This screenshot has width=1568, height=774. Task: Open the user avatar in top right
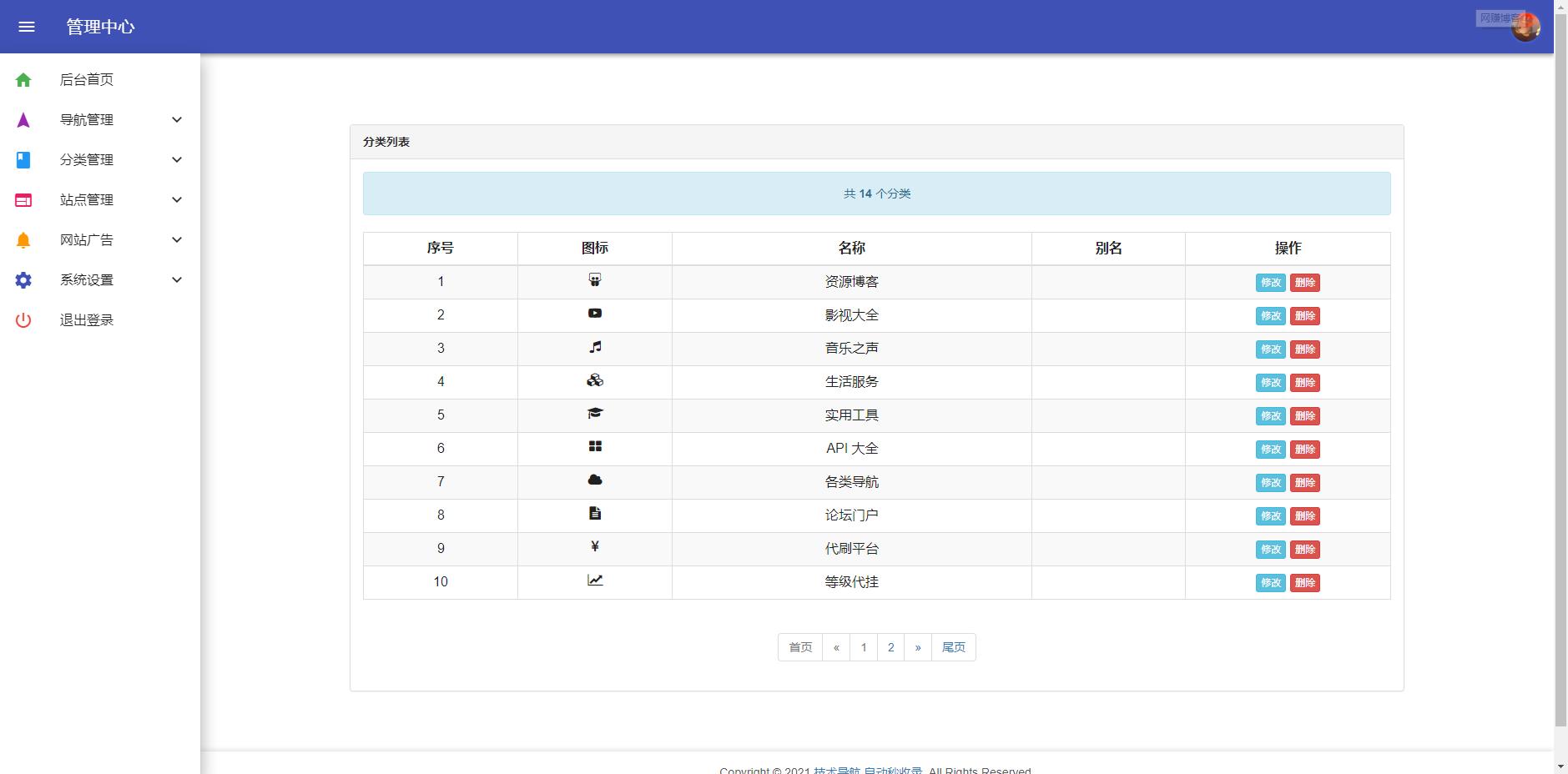[1525, 27]
